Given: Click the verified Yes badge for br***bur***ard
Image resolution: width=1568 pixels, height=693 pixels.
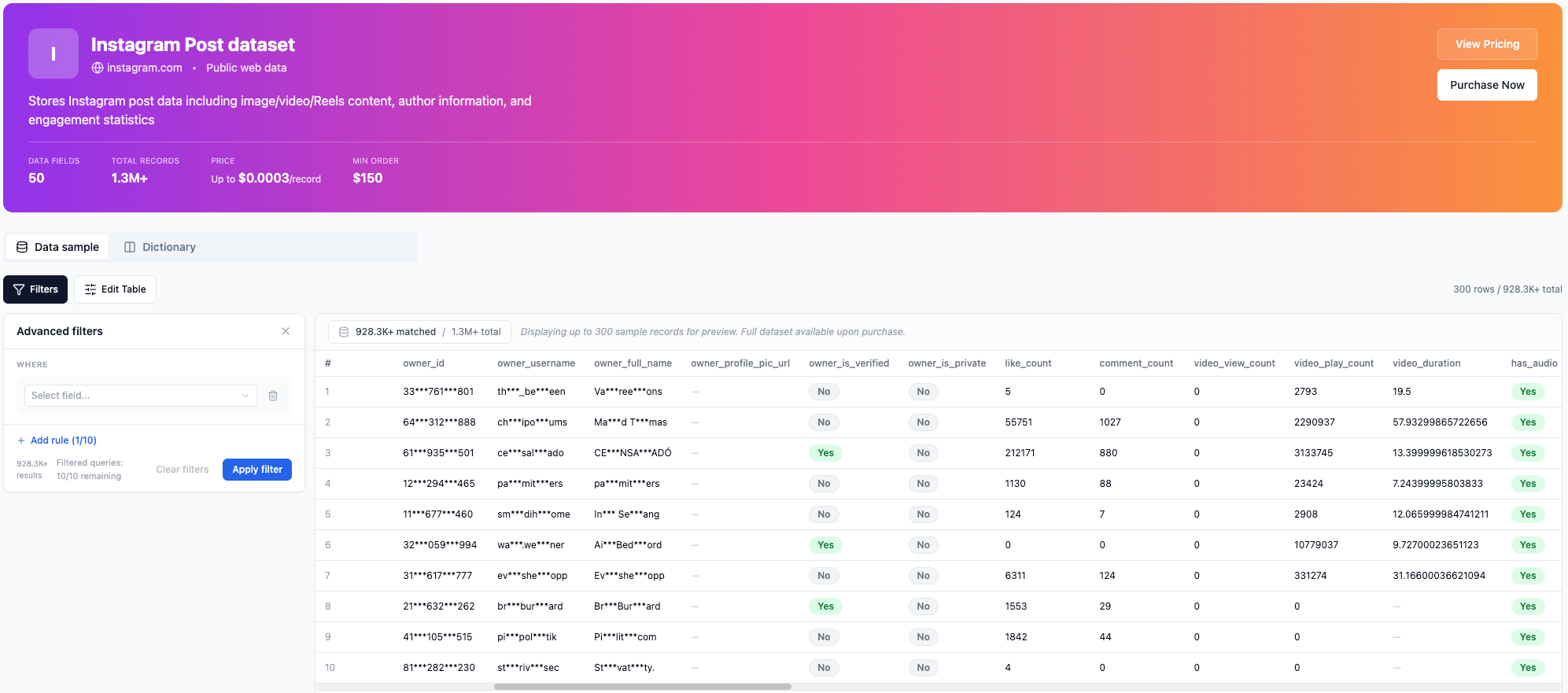Looking at the screenshot, I should click(x=825, y=606).
